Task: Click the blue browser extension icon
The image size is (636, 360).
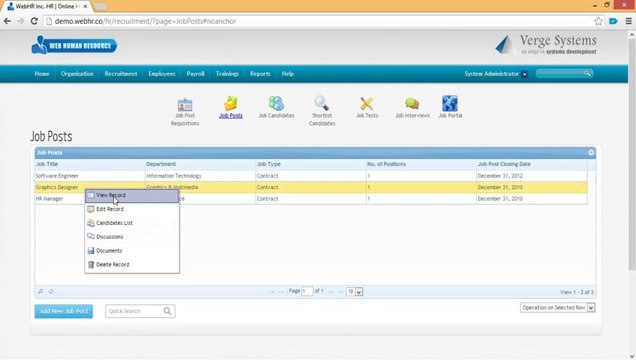Action: (613, 21)
